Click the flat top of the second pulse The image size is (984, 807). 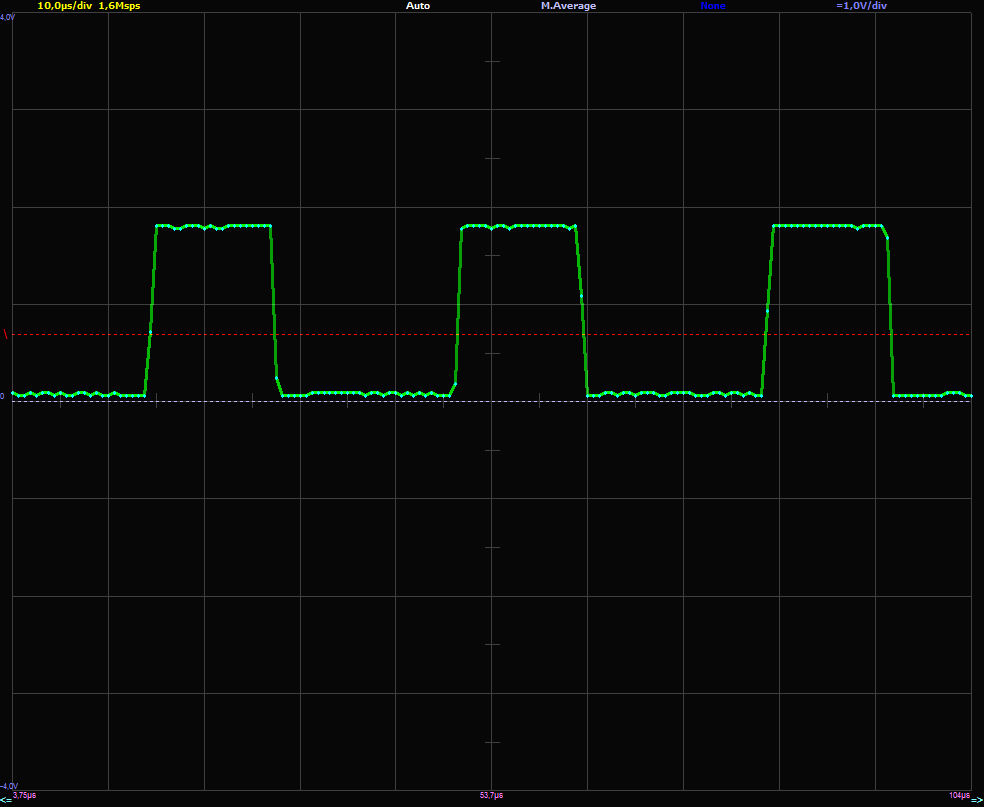[x=518, y=227]
